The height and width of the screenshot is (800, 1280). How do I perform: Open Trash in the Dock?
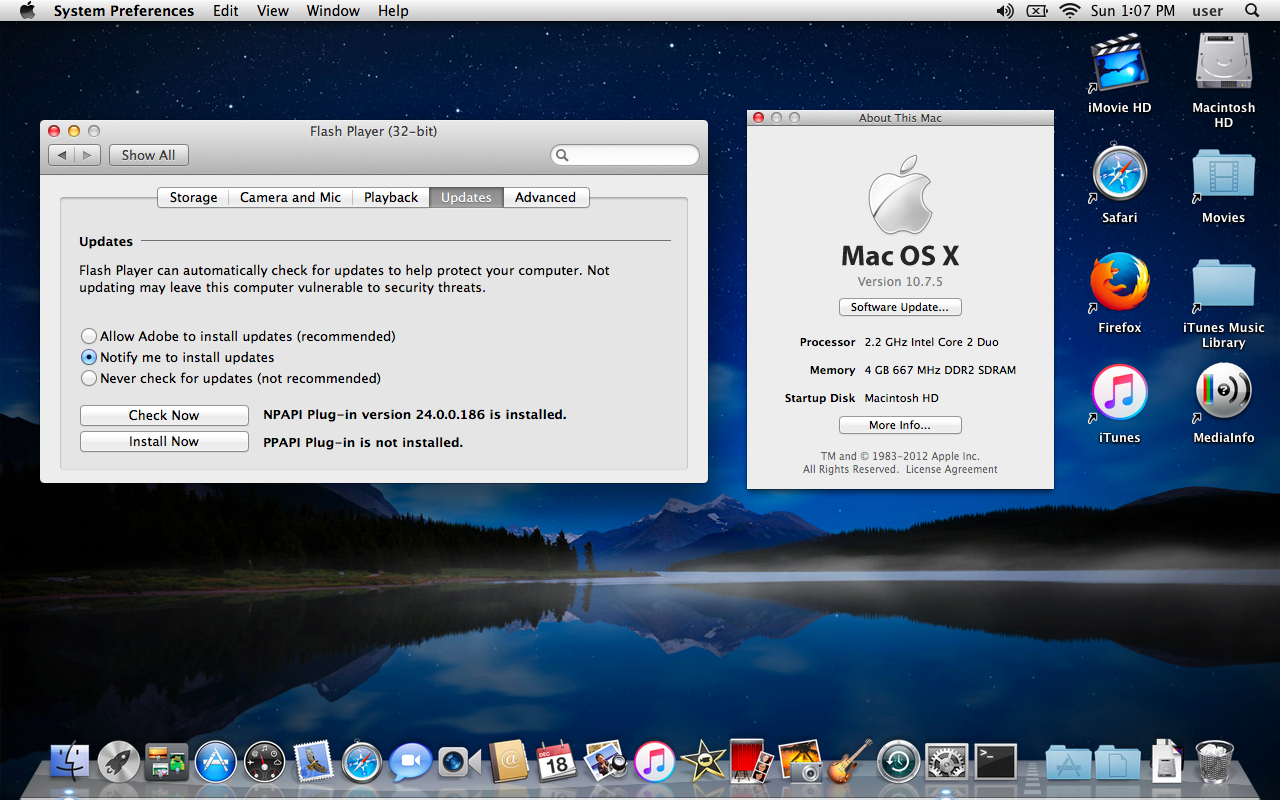coord(1214,762)
